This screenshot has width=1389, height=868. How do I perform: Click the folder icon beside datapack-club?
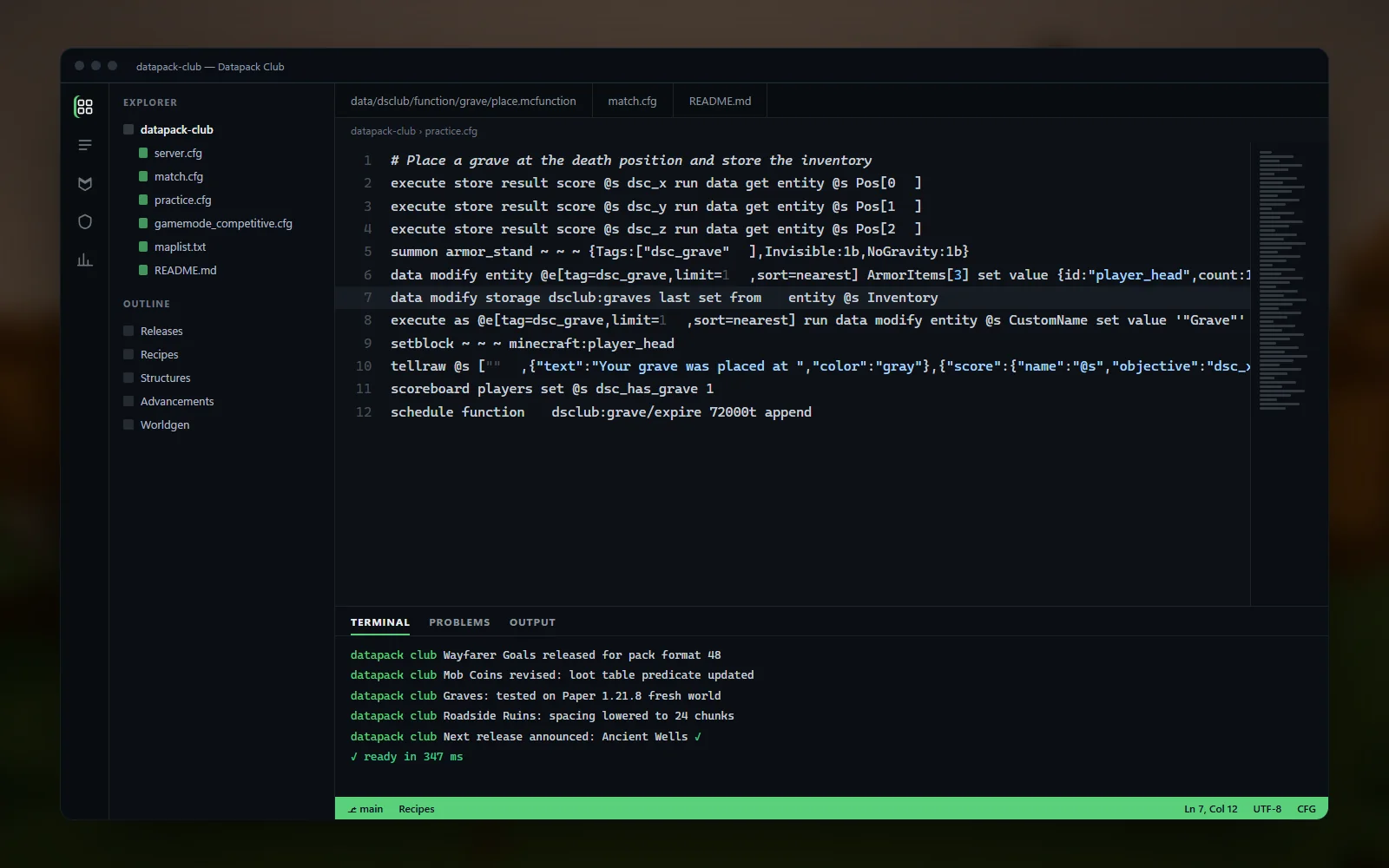[x=128, y=129]
